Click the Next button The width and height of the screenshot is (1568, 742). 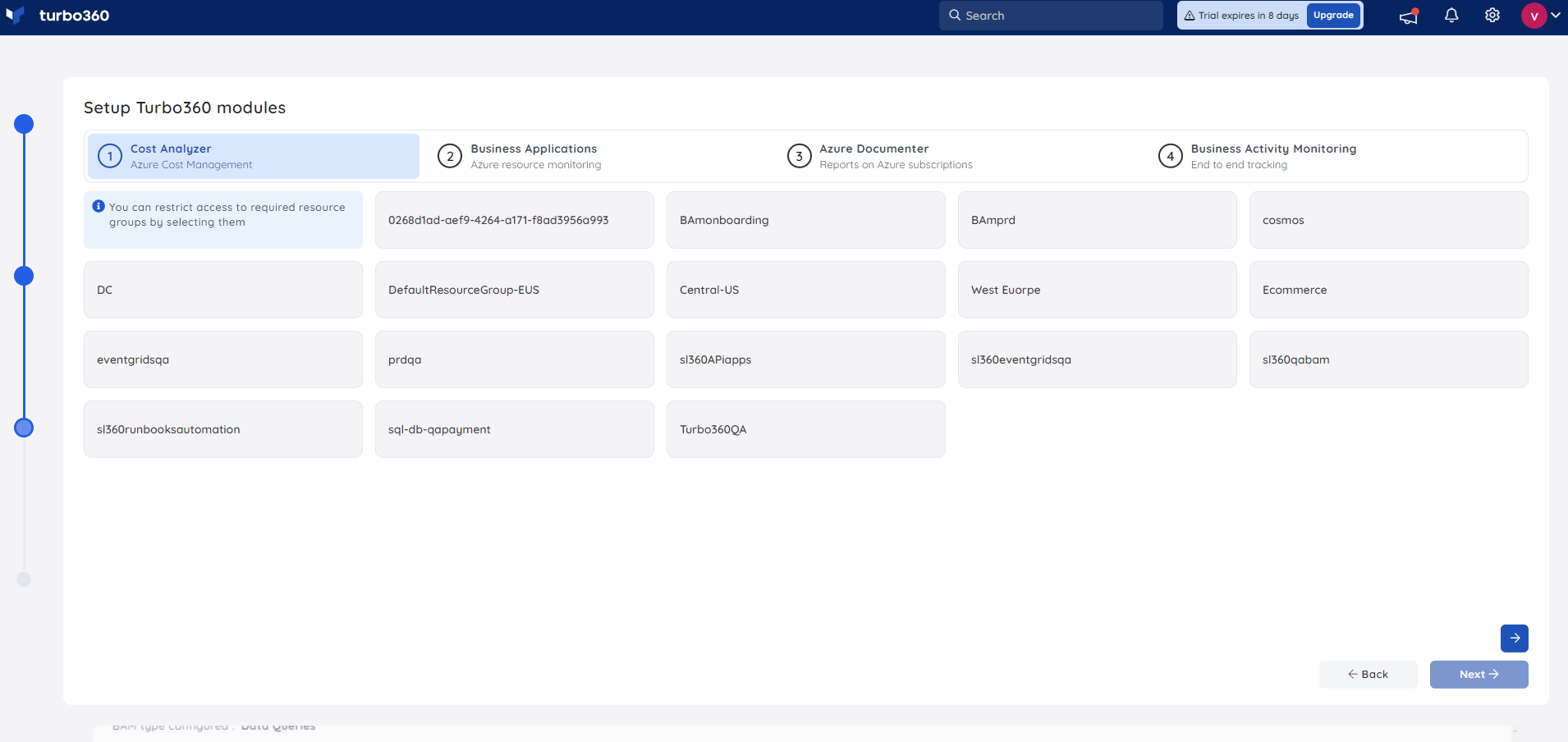(x=1479, y=675)
